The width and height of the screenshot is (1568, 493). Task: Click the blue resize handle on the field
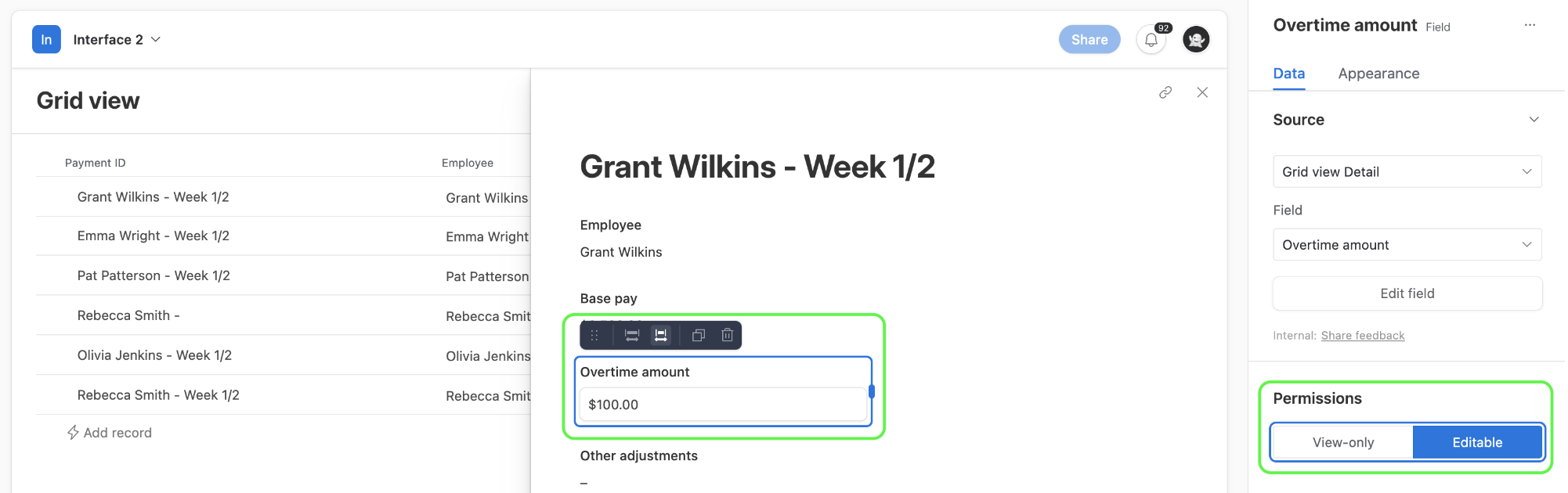872,391
